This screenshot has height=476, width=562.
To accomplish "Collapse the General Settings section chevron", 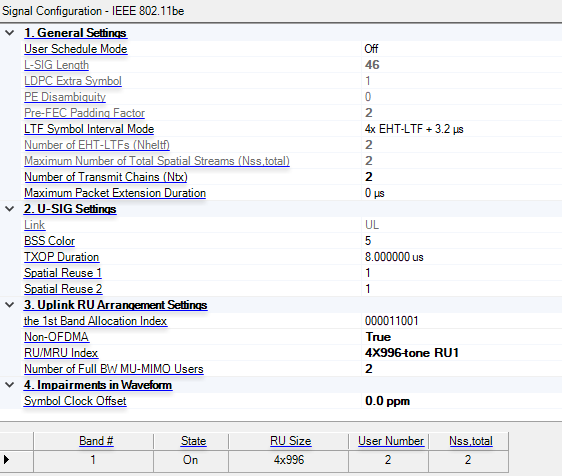I will click(x=10, y=33).
